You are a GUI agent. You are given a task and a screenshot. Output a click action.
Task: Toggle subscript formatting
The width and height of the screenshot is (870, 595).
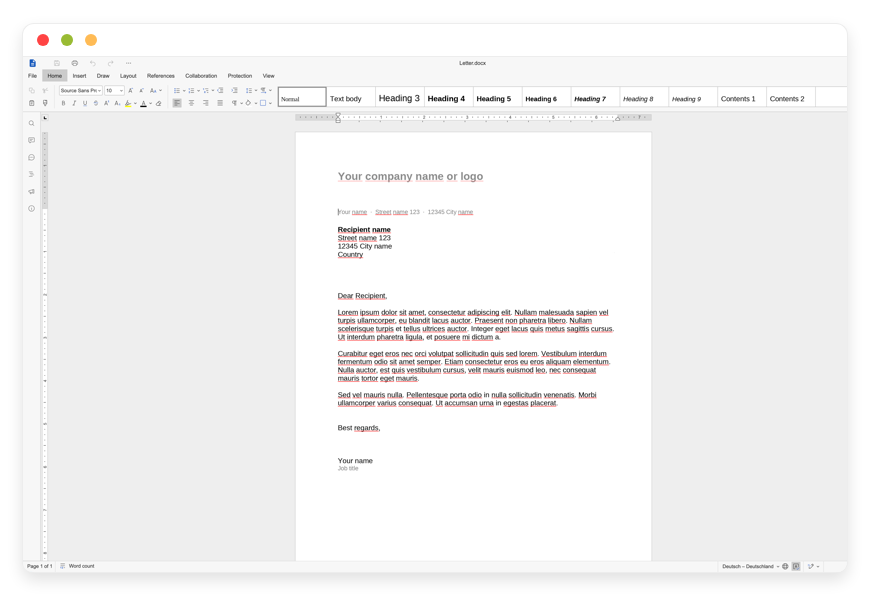117,103
